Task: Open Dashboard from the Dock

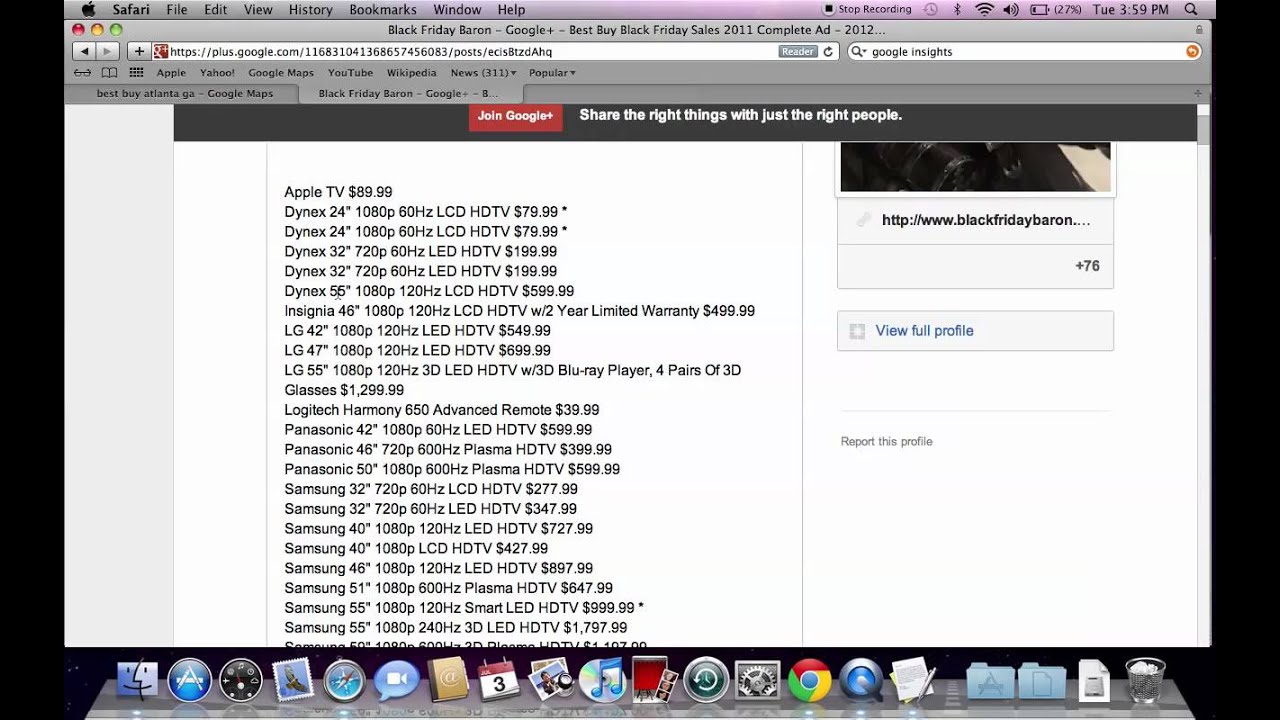Action: (241, 682)
